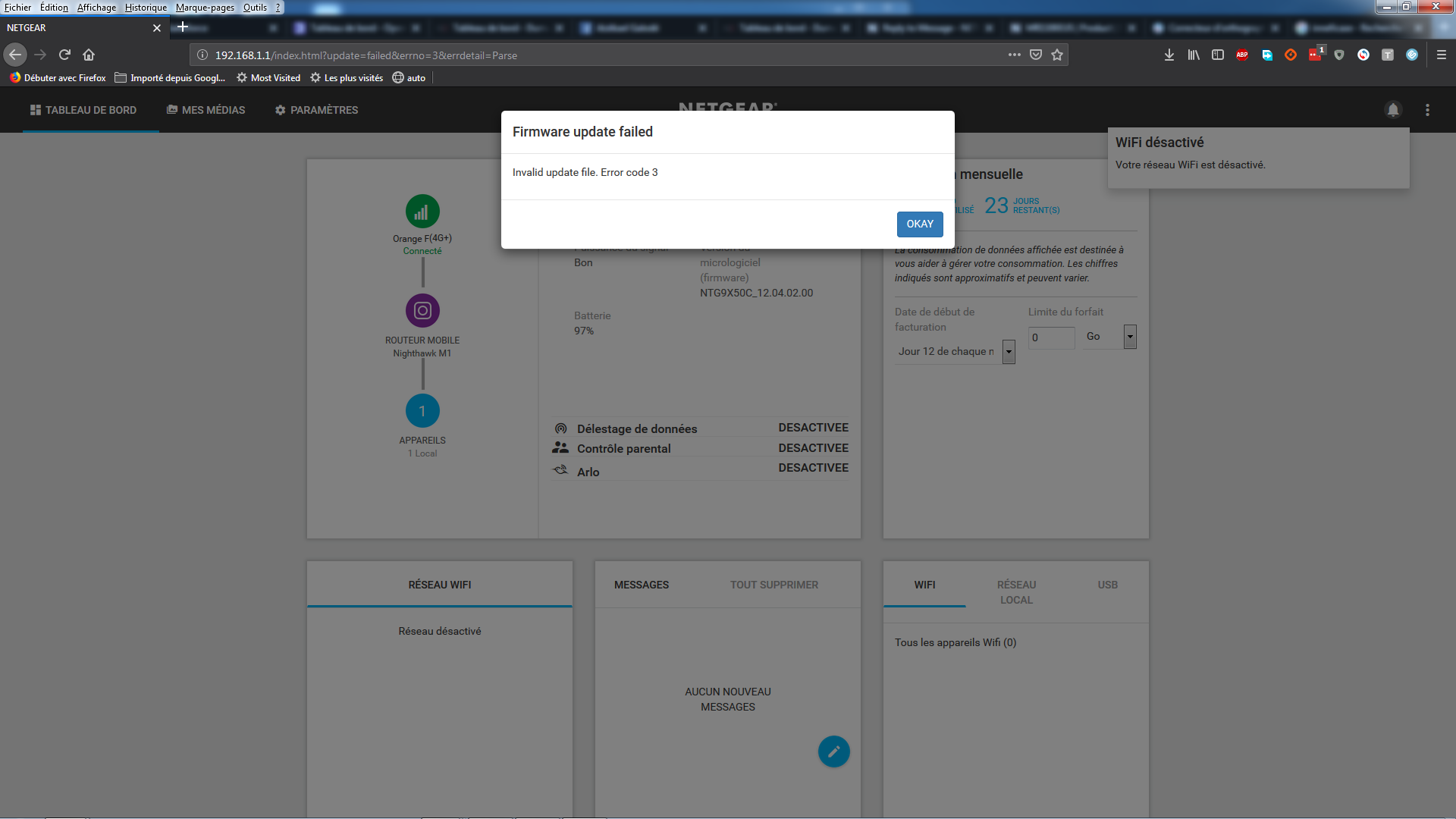Screen dimensions: 1456x819
Task: Click the blue pencil compose message button
Action: tap(834, 752)
